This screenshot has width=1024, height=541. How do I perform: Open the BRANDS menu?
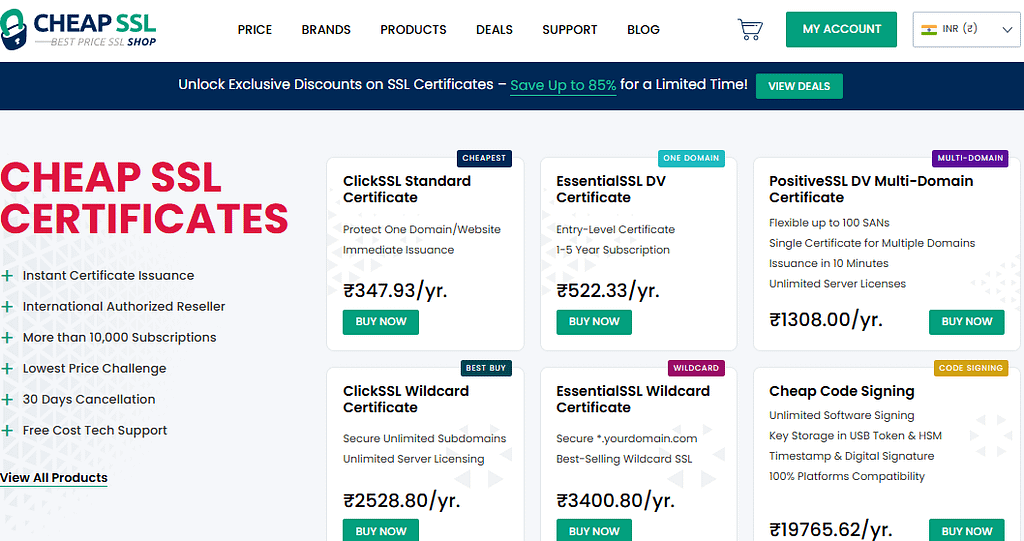pos(326,29)
